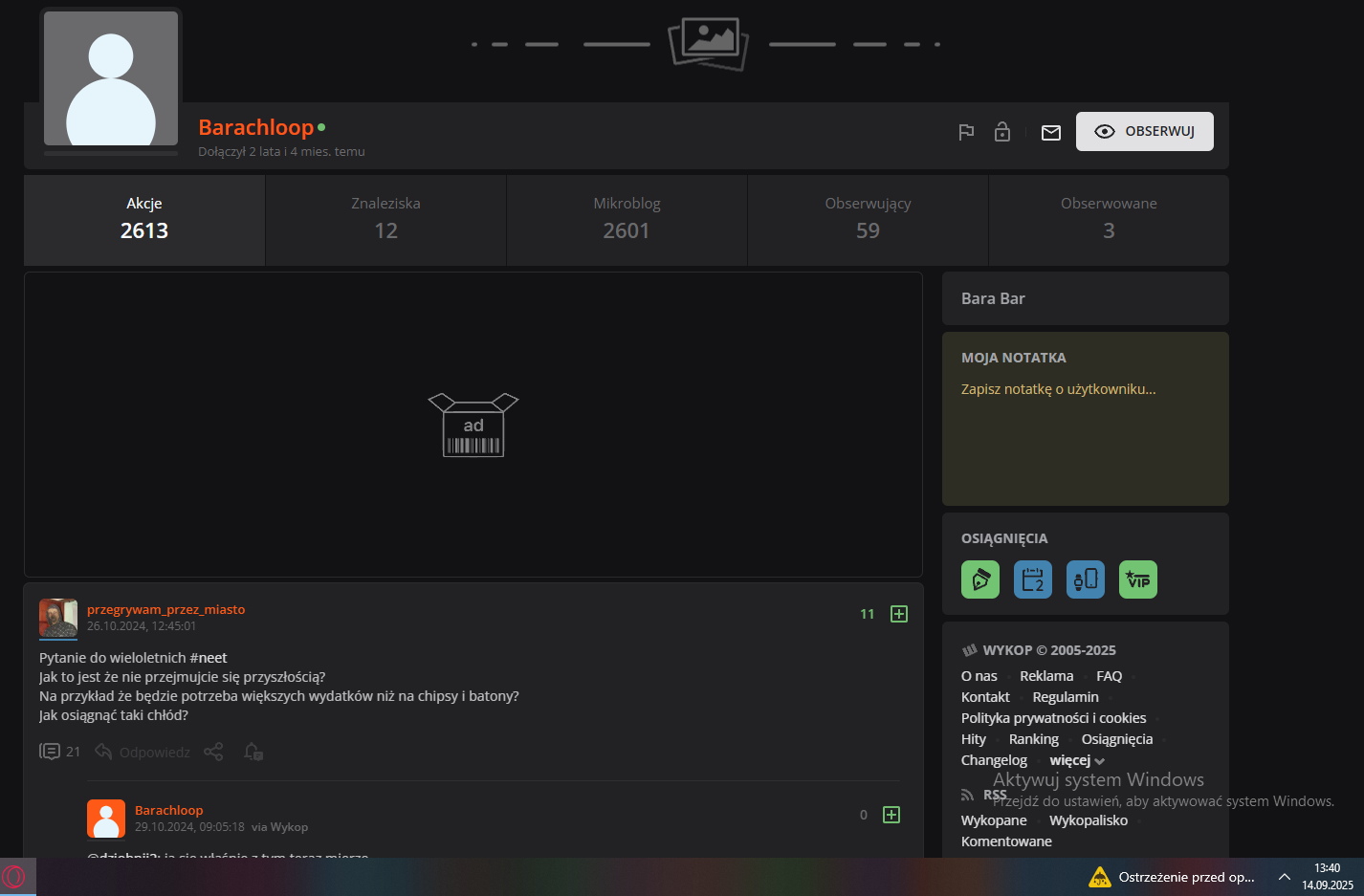The height and width of the screenshot is (896, 1364).
Task: Open the 21 comments icon on post
Action: click(x=50, y=752)
